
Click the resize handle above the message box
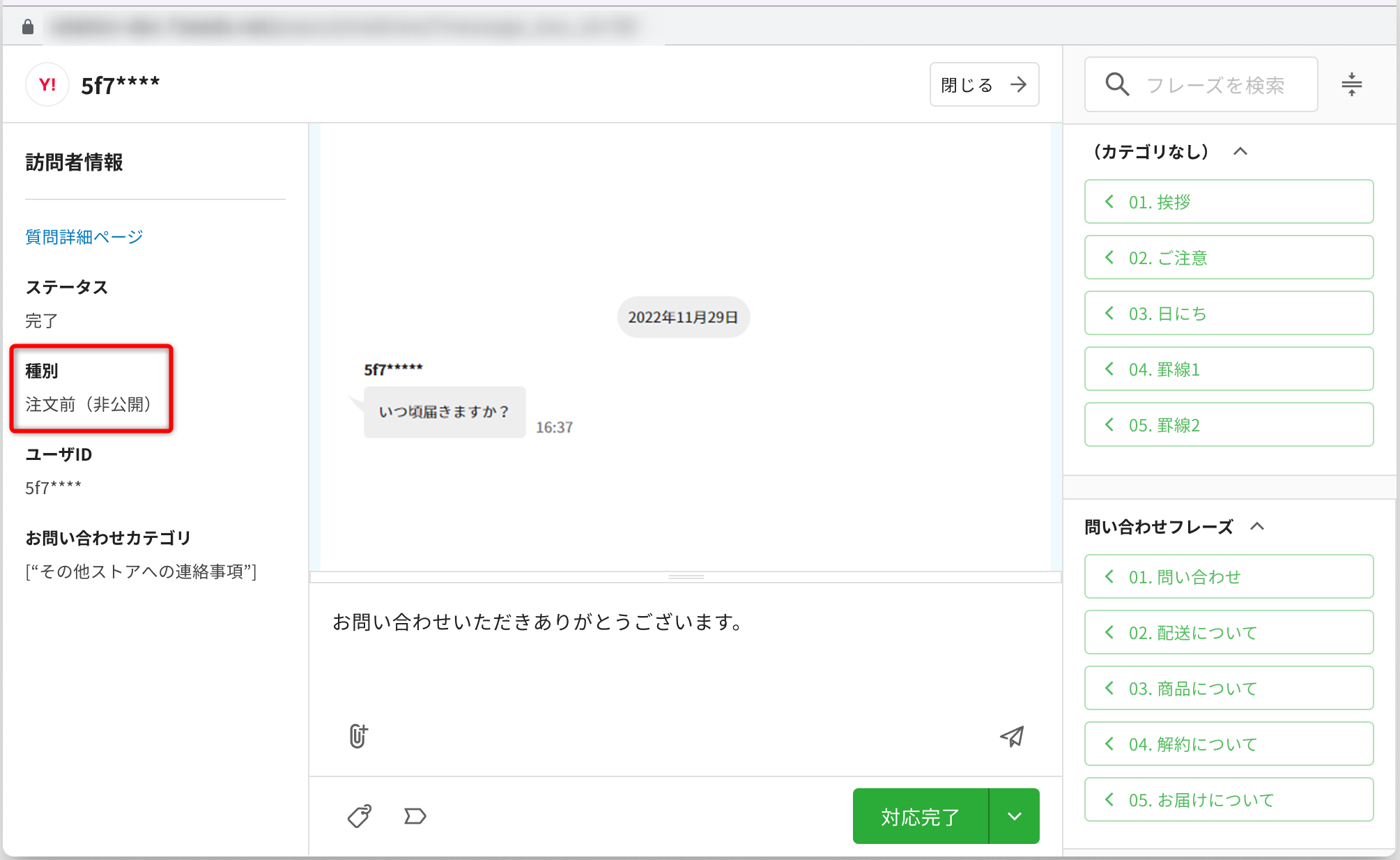[x=686, y=577]
